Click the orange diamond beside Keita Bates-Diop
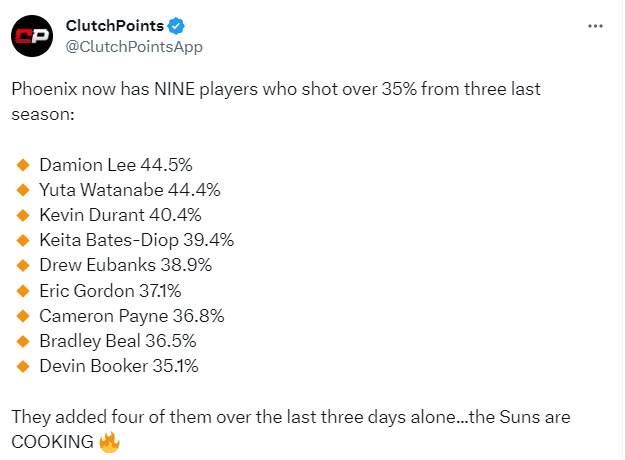 (23, 240)
